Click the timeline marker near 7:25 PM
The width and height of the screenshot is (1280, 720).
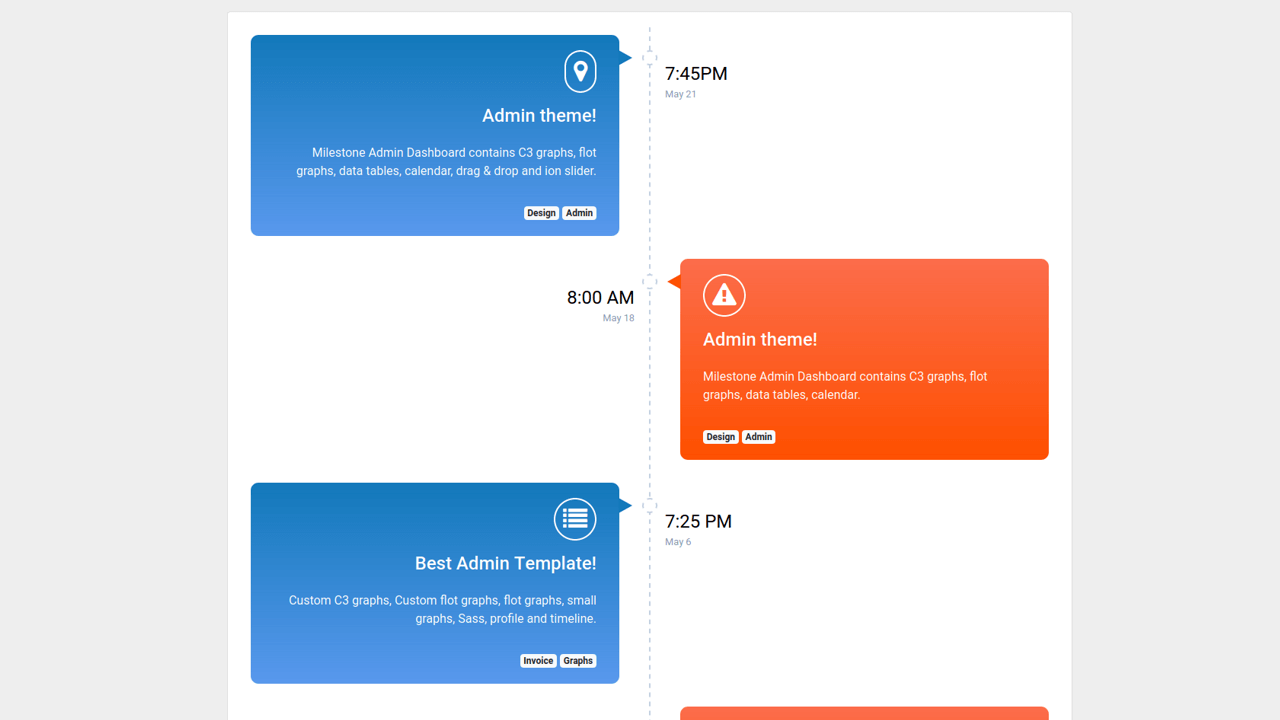point(651,505)
